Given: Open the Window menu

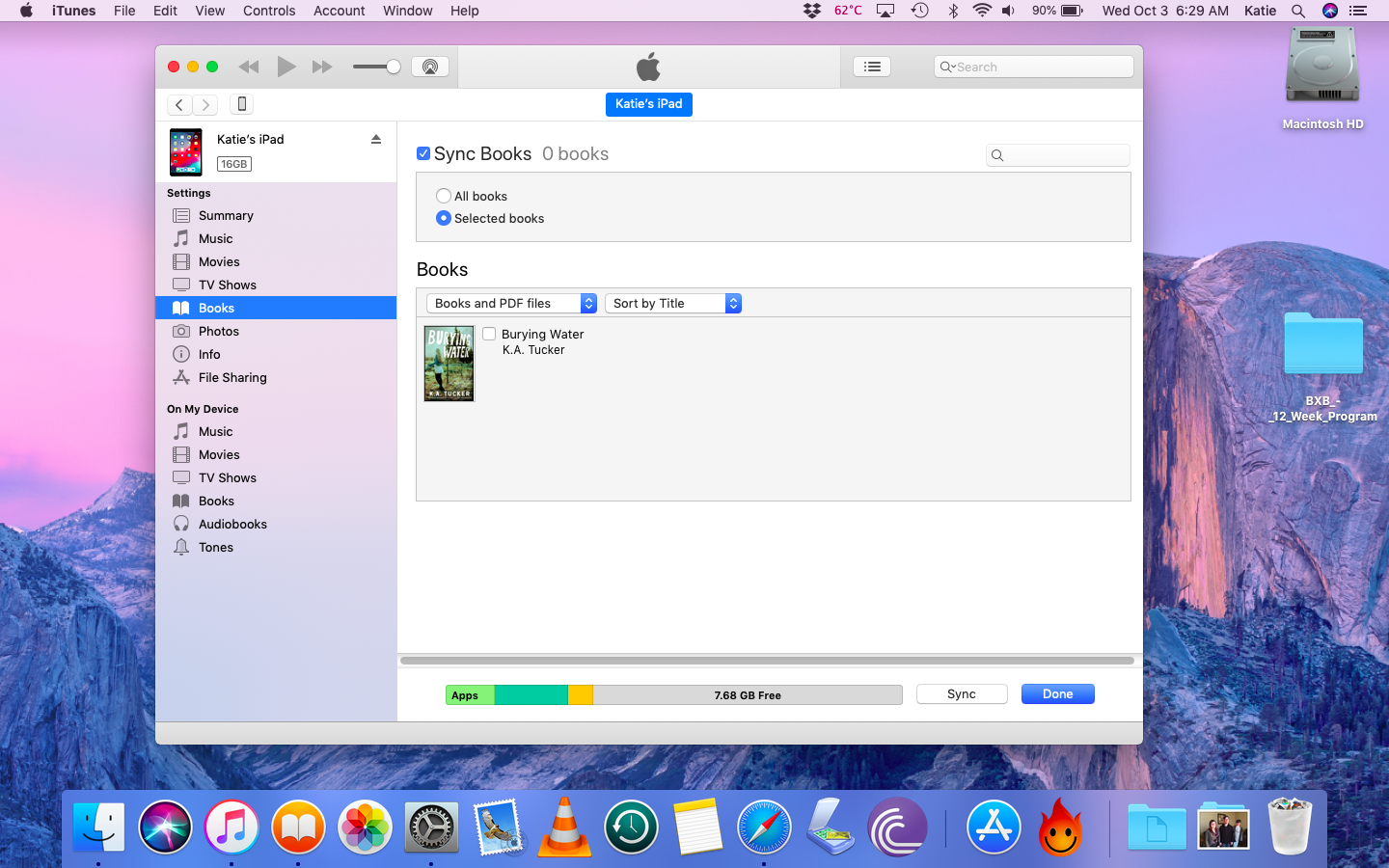Looking at the screenshot, I should click(407, 11).
